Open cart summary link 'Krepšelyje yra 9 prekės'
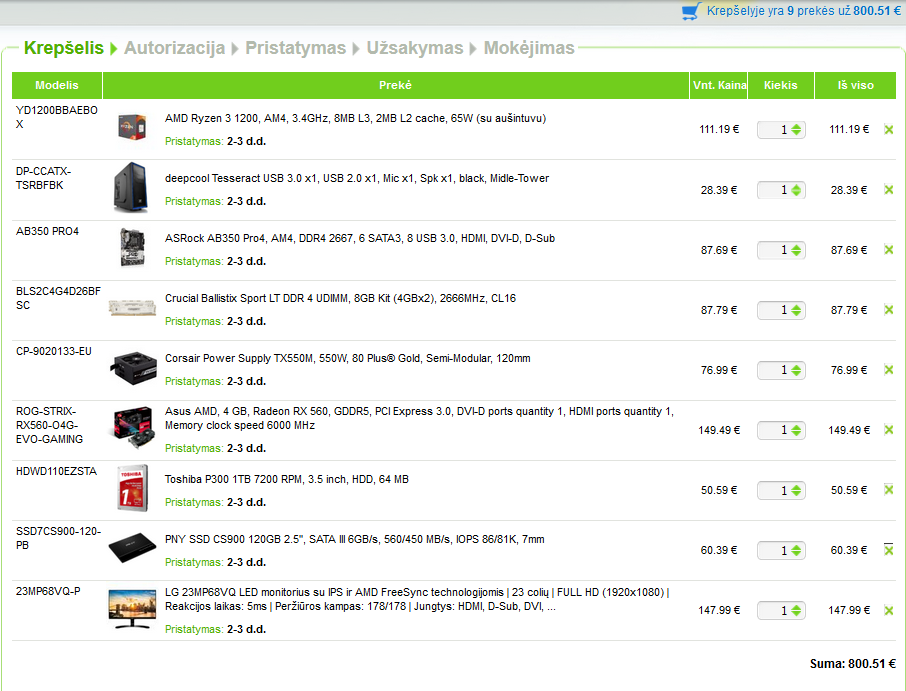 pos(804,11)
